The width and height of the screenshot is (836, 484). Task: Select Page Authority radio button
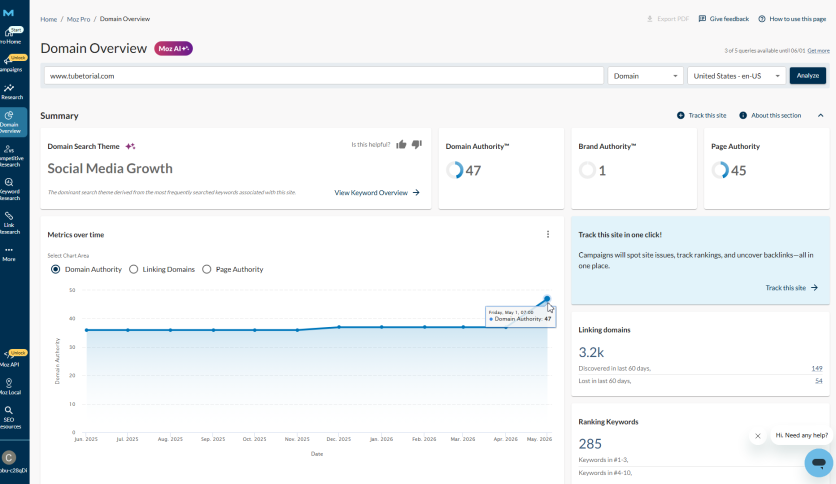click(x=206, y=269)
